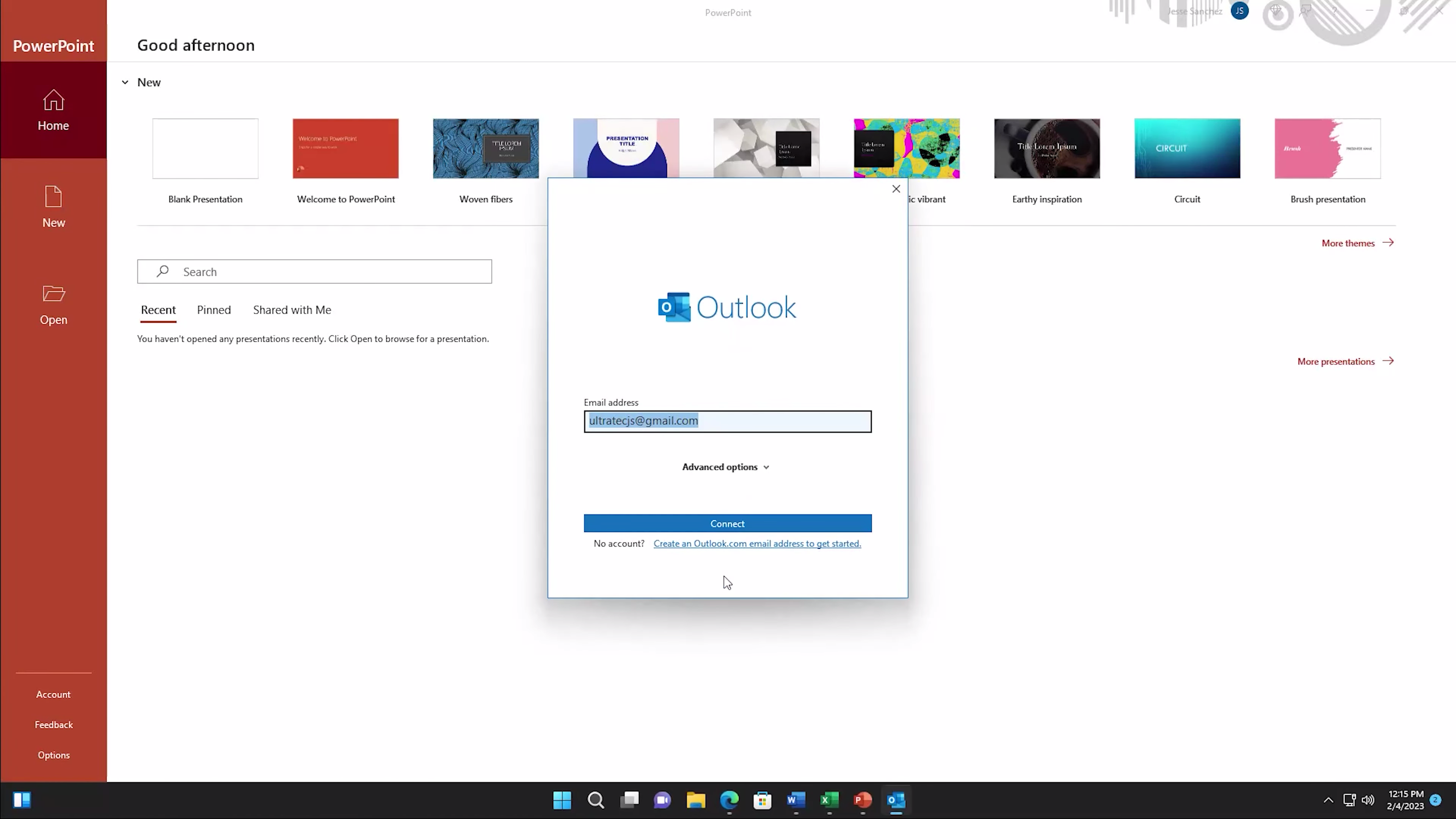This screenshot has width=1456, height=819.
Task: Switch to the Pinned tab
Action: click(213, 310)
